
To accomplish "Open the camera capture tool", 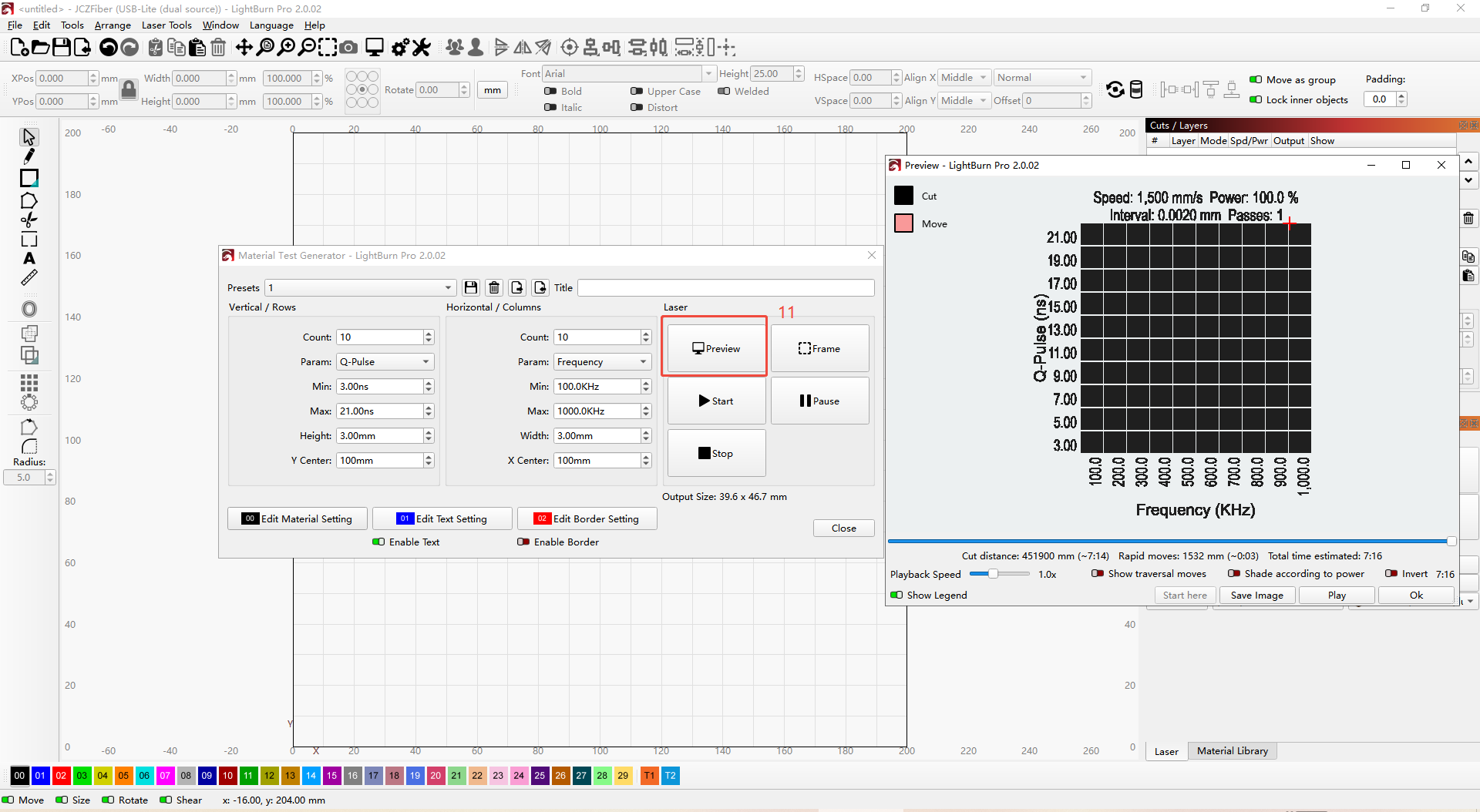I will tap(348, 48).
